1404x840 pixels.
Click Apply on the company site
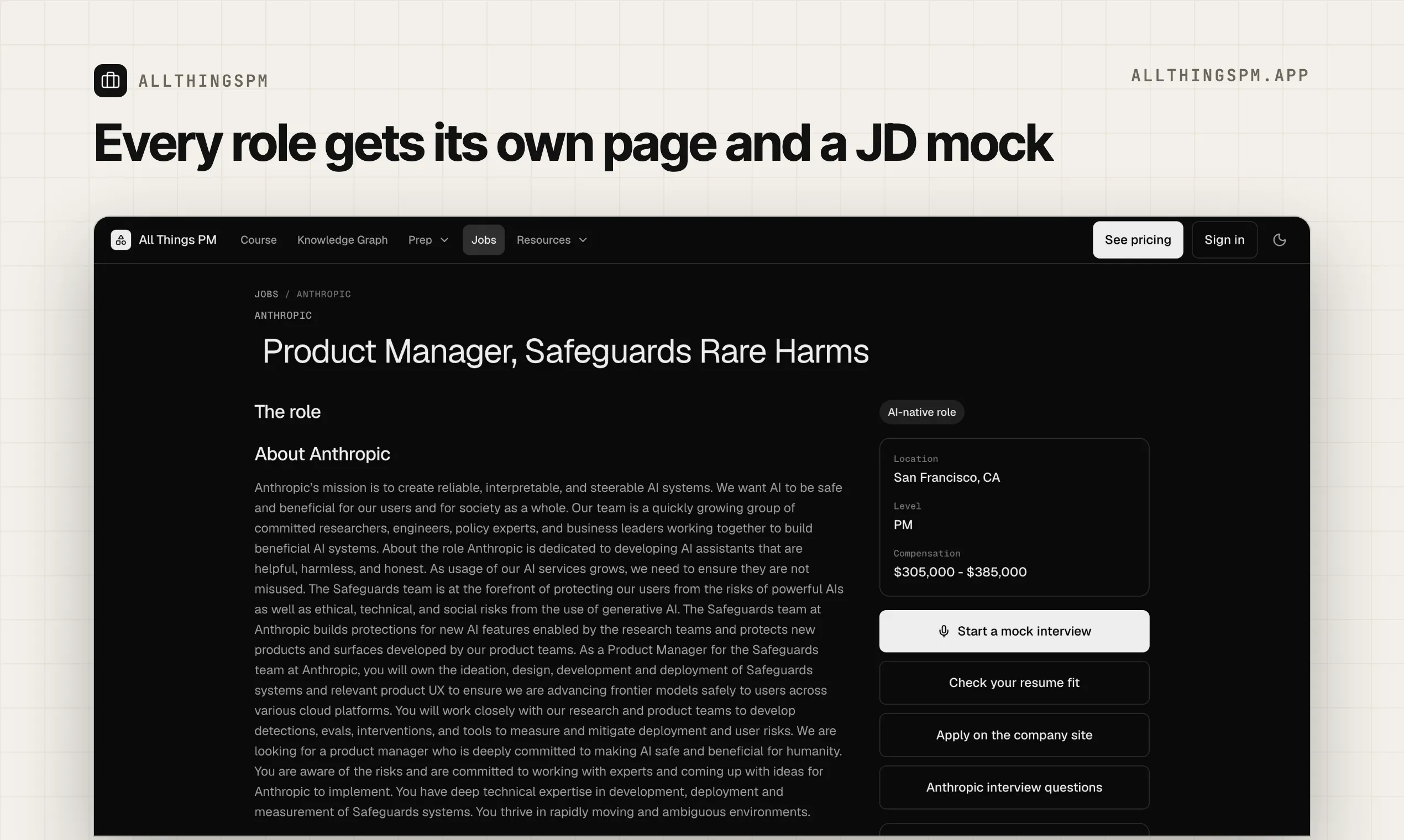(1014, 734)
